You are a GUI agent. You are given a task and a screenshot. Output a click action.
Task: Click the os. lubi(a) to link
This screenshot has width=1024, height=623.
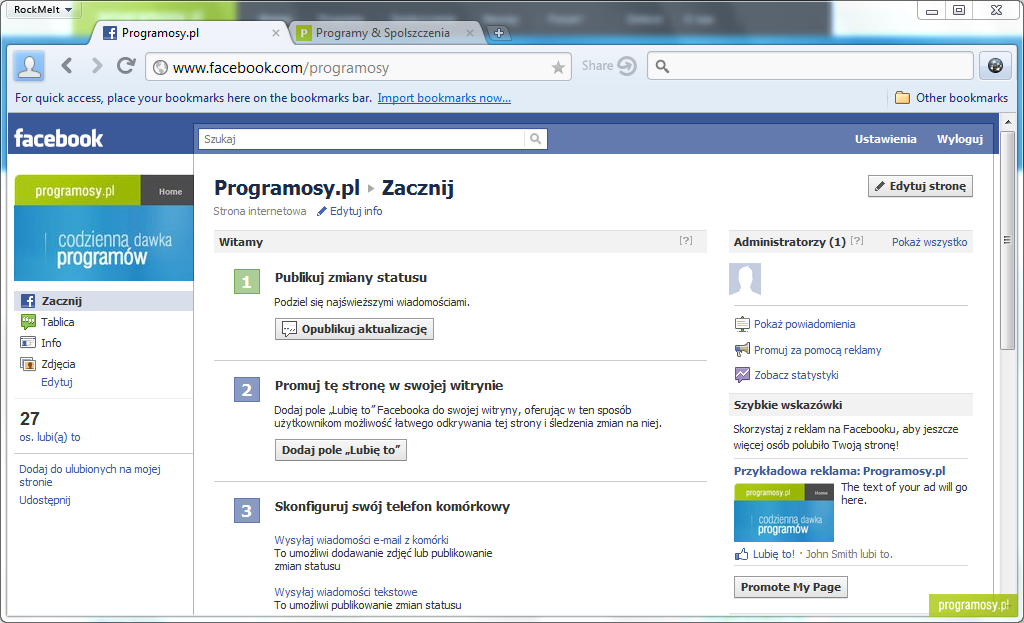50,437
